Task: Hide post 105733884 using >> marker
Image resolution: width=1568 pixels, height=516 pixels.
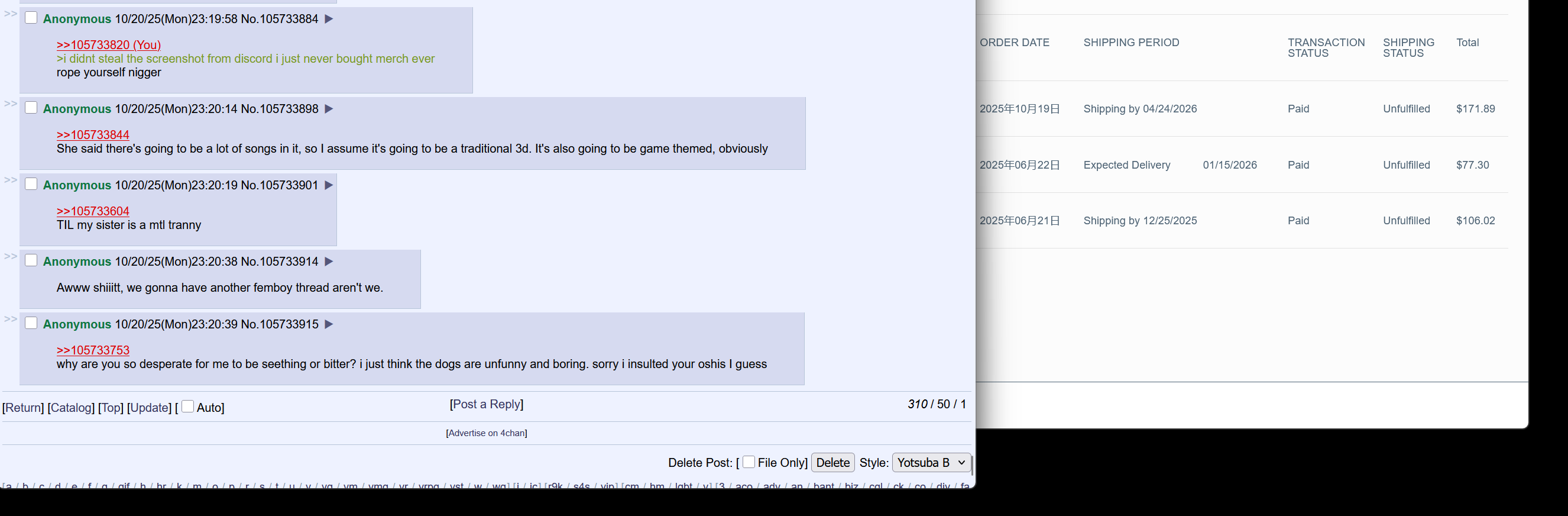Action: click(x=11, y=14)
